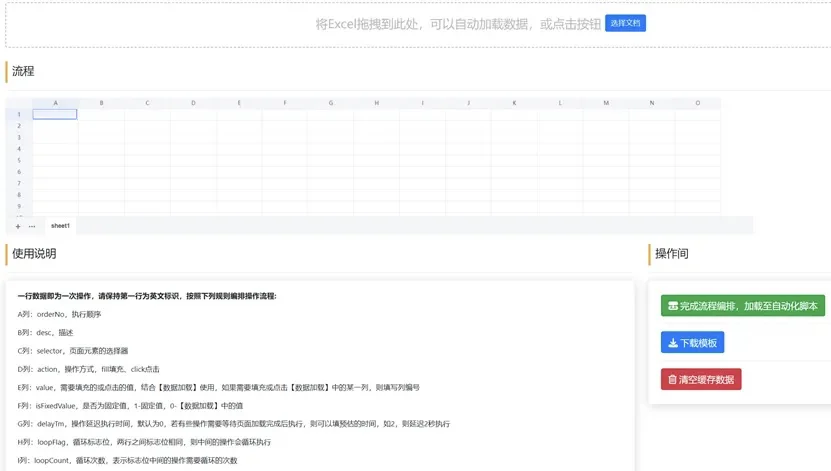Select column L header

tap(560, 103)
